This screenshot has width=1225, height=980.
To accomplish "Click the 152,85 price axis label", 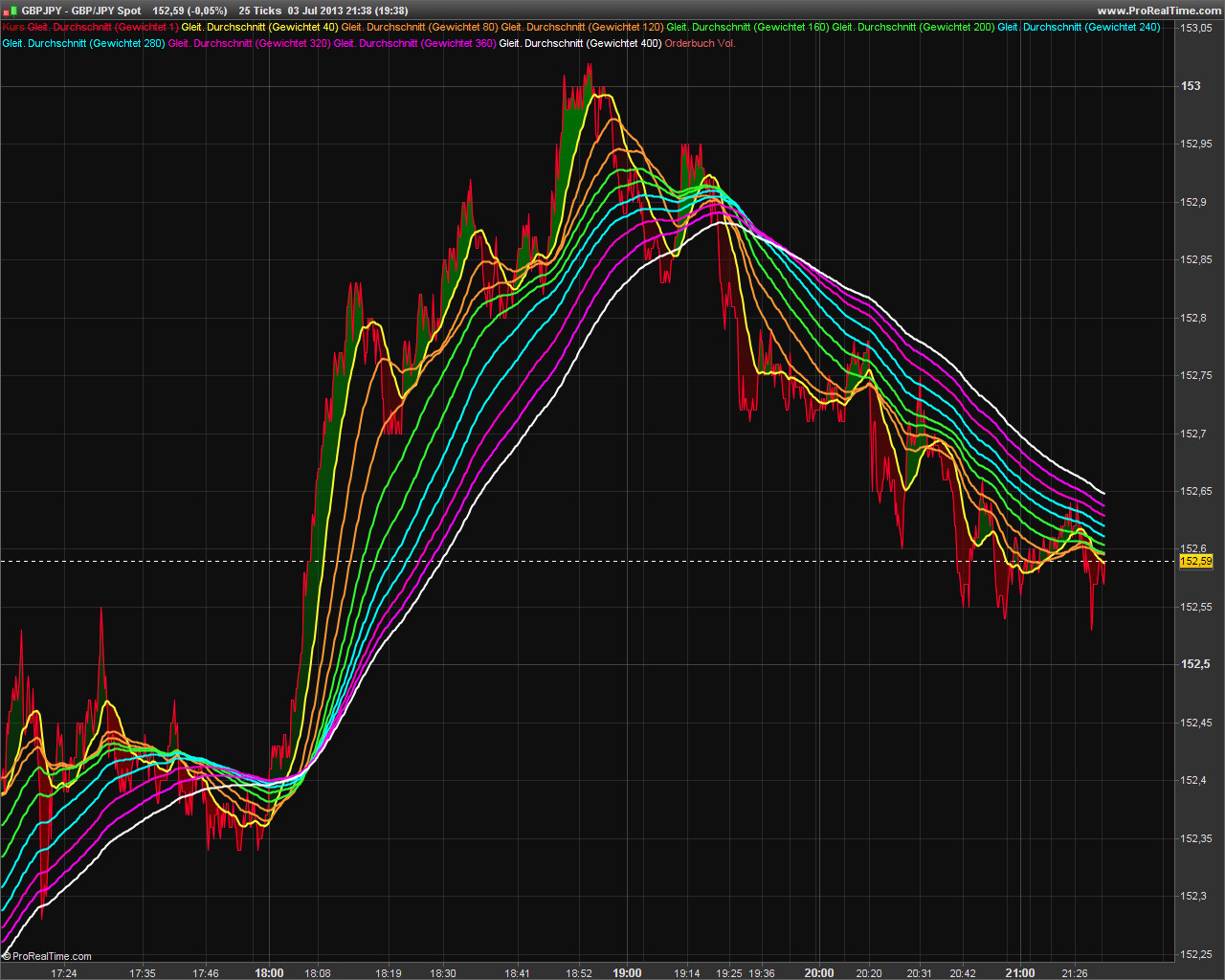I will pos(1196,259).
